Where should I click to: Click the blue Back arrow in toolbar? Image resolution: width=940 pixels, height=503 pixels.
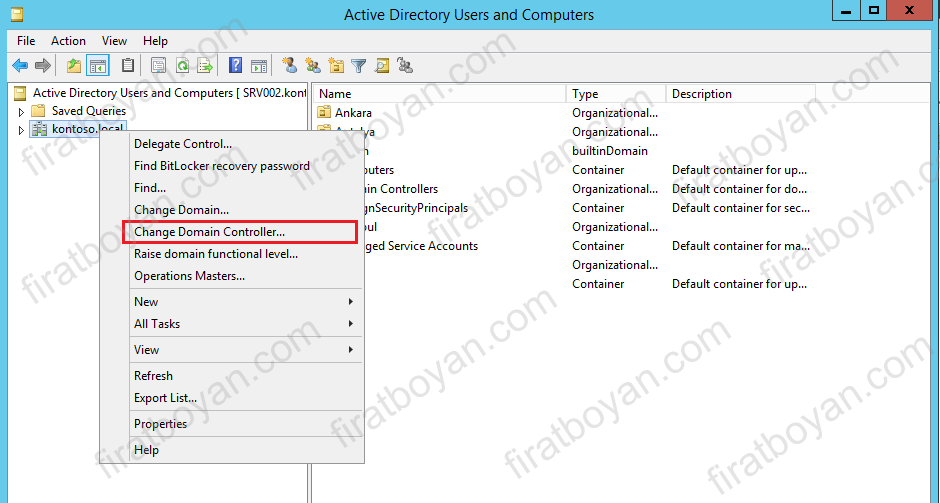[x=20, y=65]
